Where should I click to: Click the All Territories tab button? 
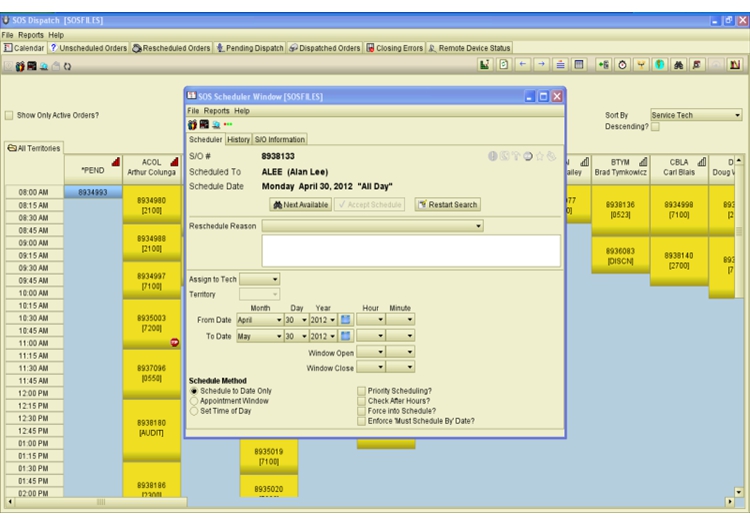pos(34,148)
